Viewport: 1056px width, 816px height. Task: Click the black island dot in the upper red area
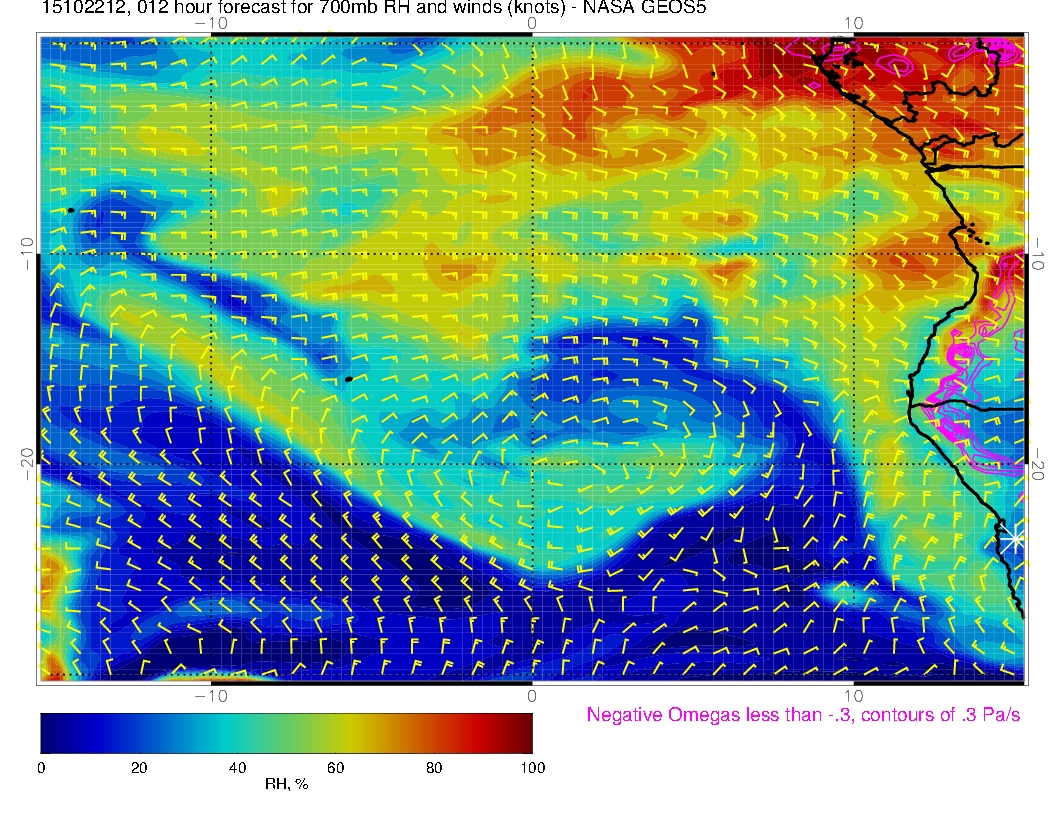[714, 73]
